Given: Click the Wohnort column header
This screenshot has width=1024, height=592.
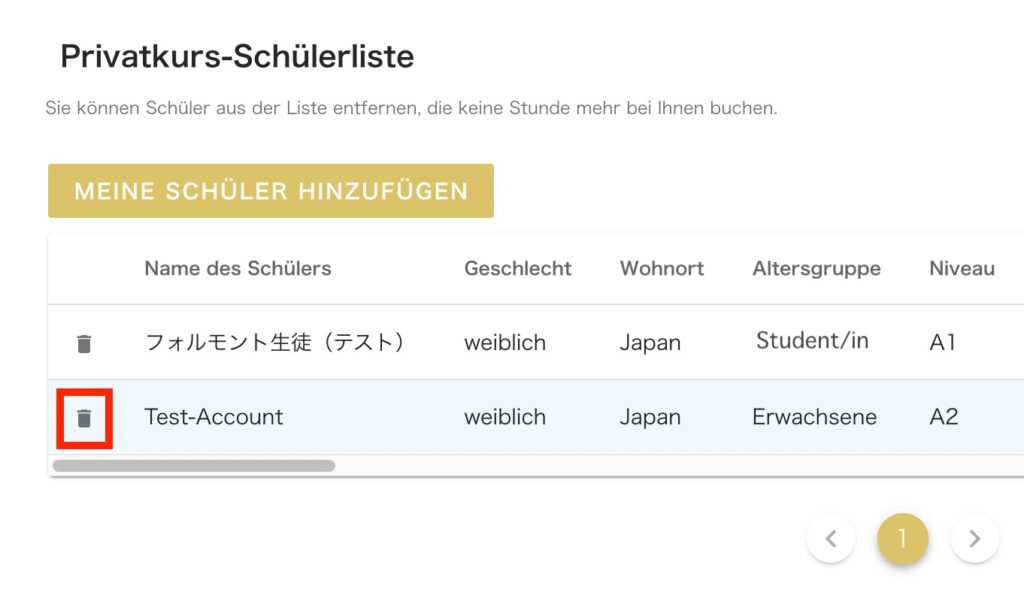Looking at the screenshot, I should [x=662, y=269].
